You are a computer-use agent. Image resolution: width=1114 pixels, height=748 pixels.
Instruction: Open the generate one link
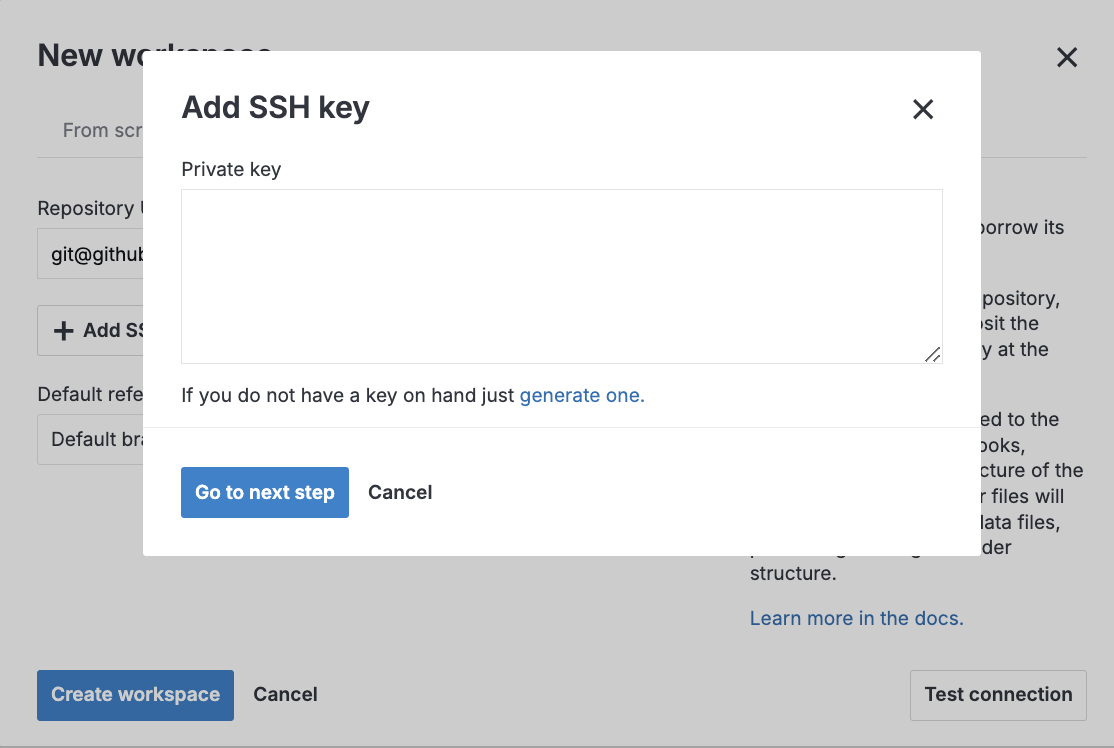(581, 395)
